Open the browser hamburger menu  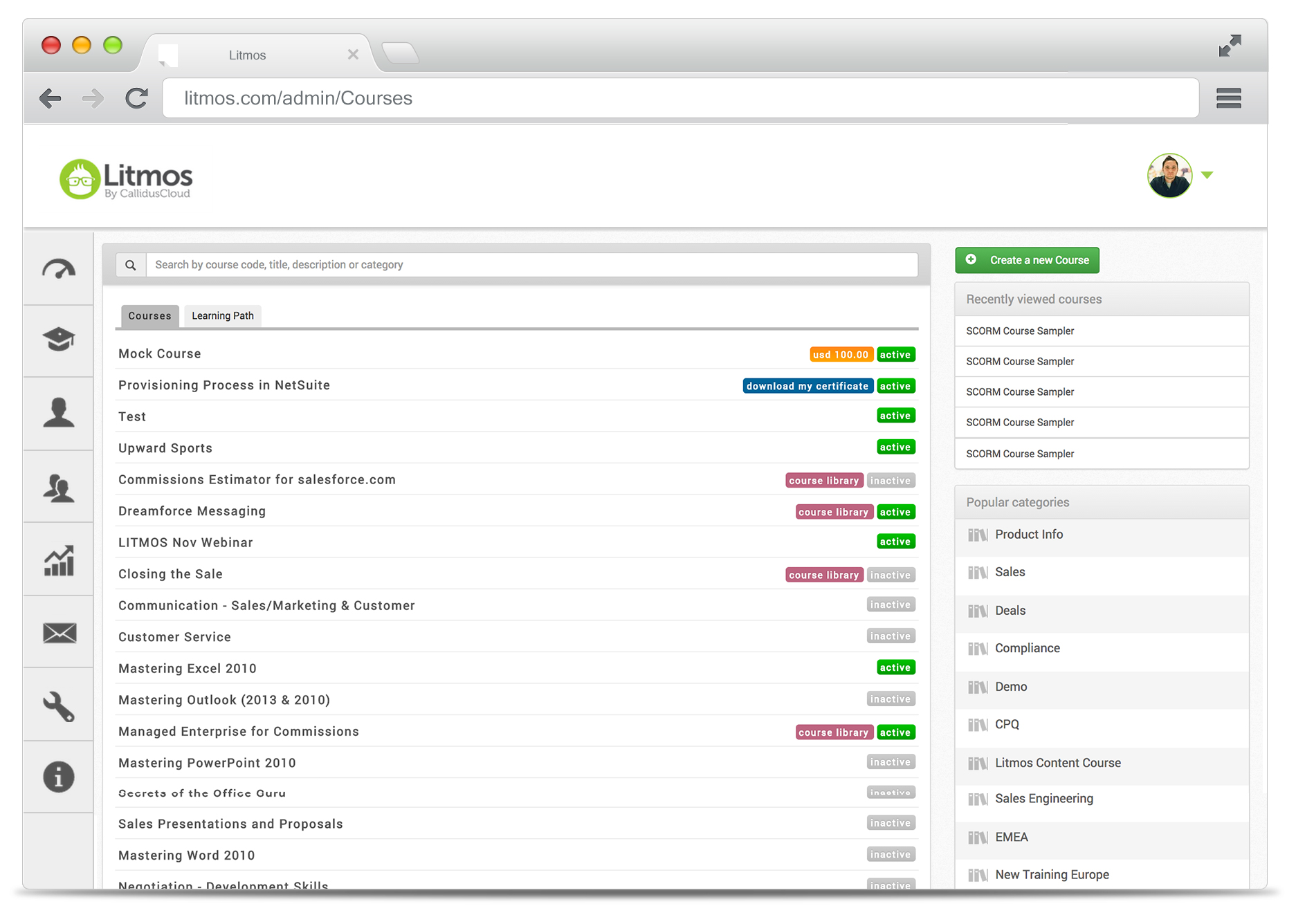click(x=1229, y=98)
